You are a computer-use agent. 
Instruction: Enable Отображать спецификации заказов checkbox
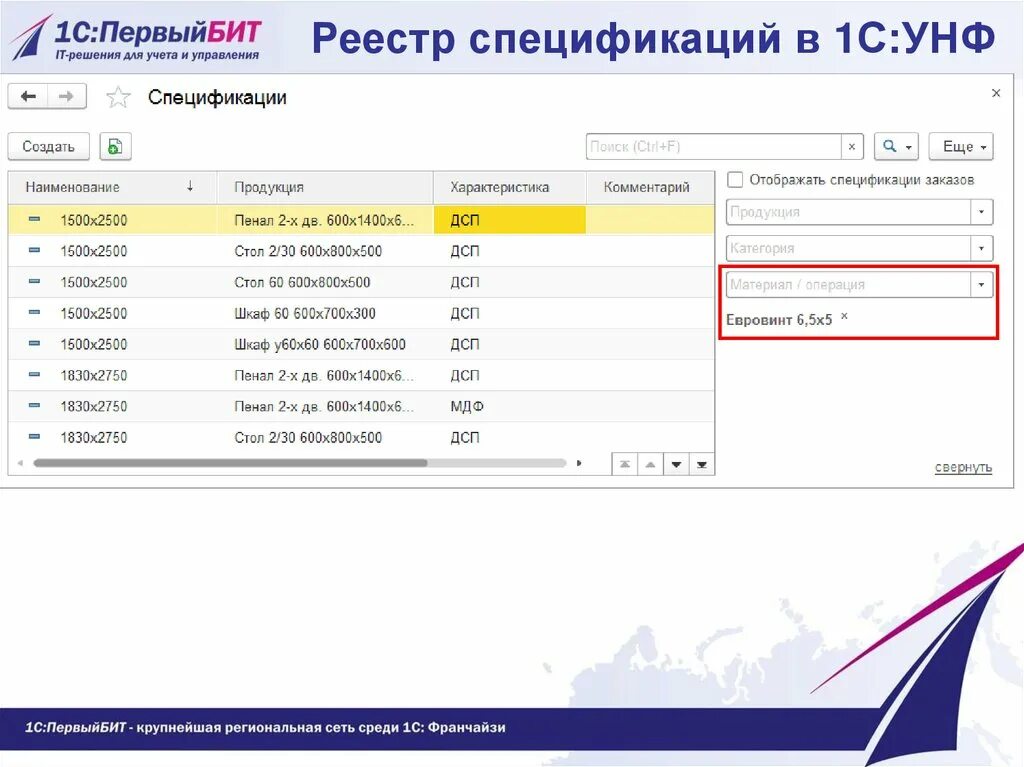coord(735,180)
